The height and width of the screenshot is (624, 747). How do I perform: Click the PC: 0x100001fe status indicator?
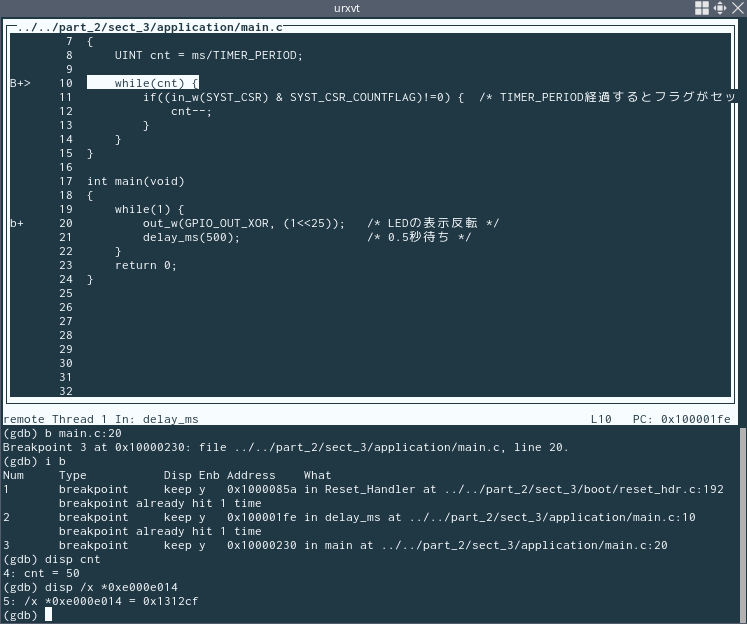click(x=681, y=419)
